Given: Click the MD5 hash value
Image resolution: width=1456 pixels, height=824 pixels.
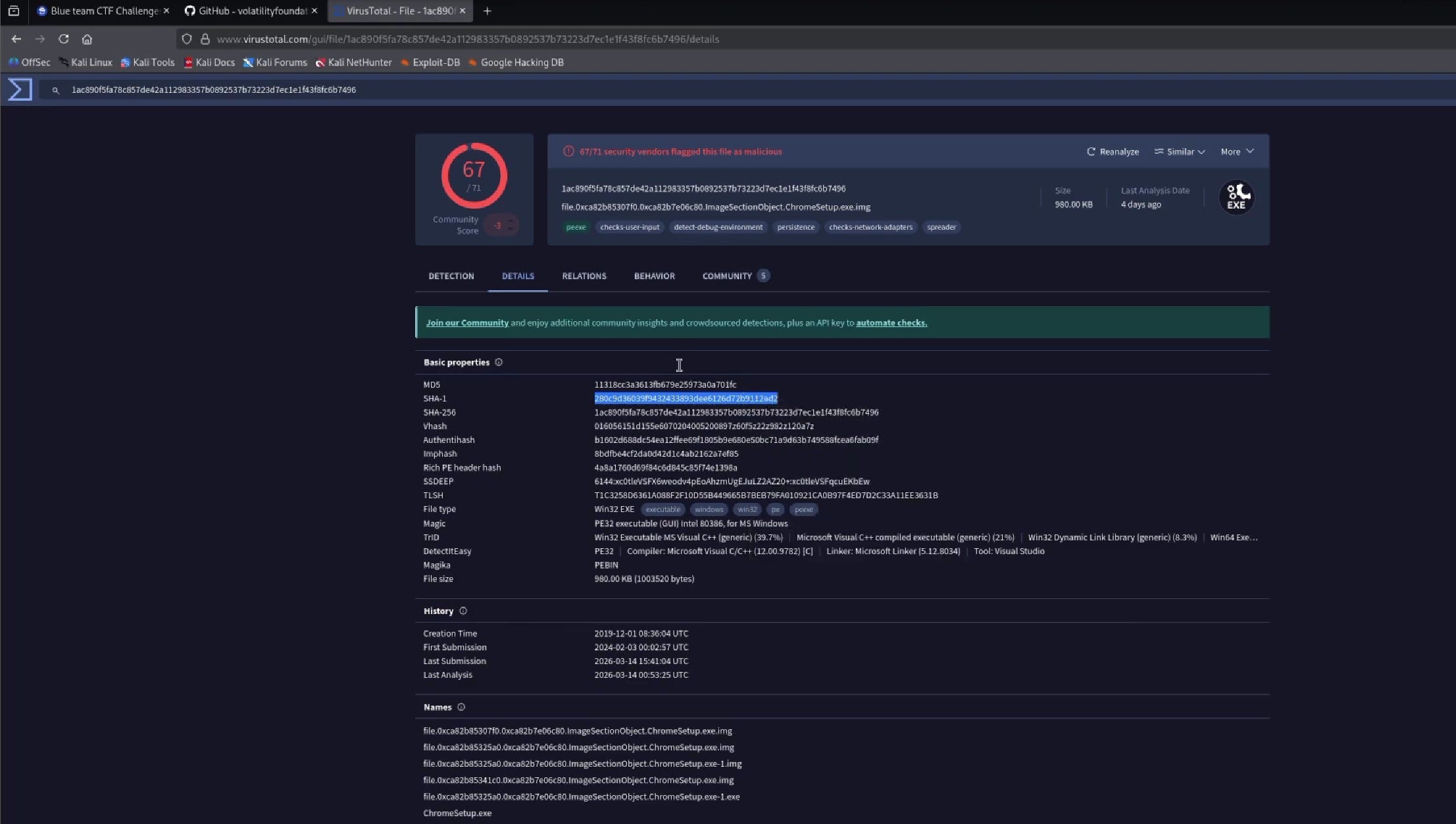Looking at the screenshot, I should tap(665, 385).
